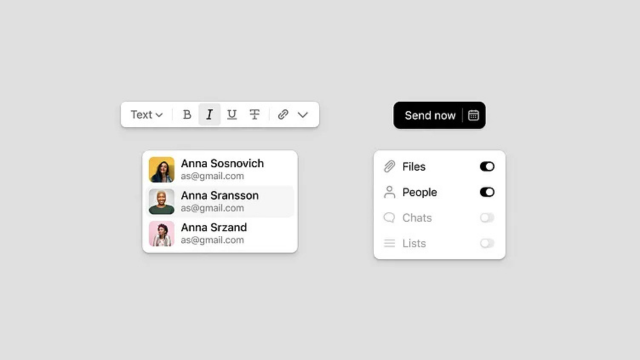The height and width of the screenshot is (360, 640).
Task: Apply strikethrough formatting
Action: (254, 115)
